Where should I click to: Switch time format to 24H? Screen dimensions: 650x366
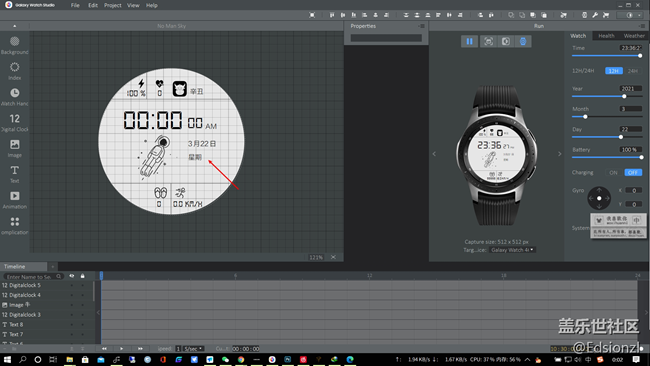[633, 71]
